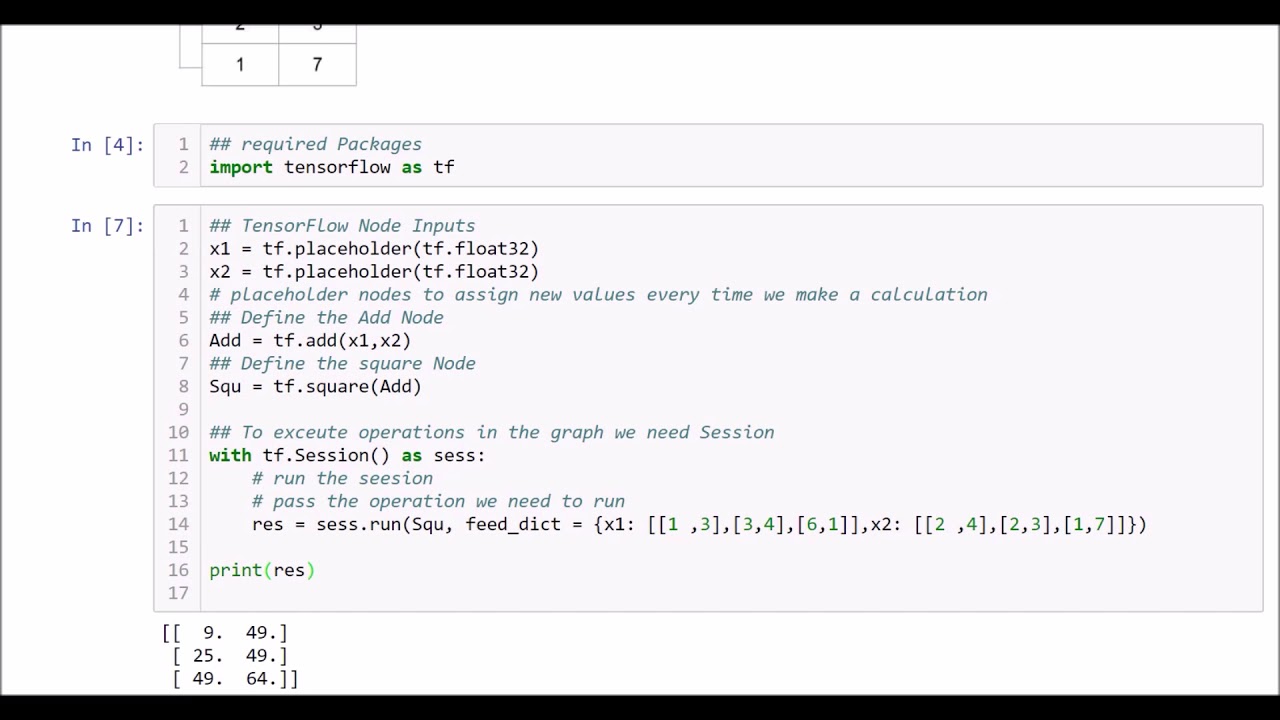Click the '## Define the square Node' comment

coord(342,363)
